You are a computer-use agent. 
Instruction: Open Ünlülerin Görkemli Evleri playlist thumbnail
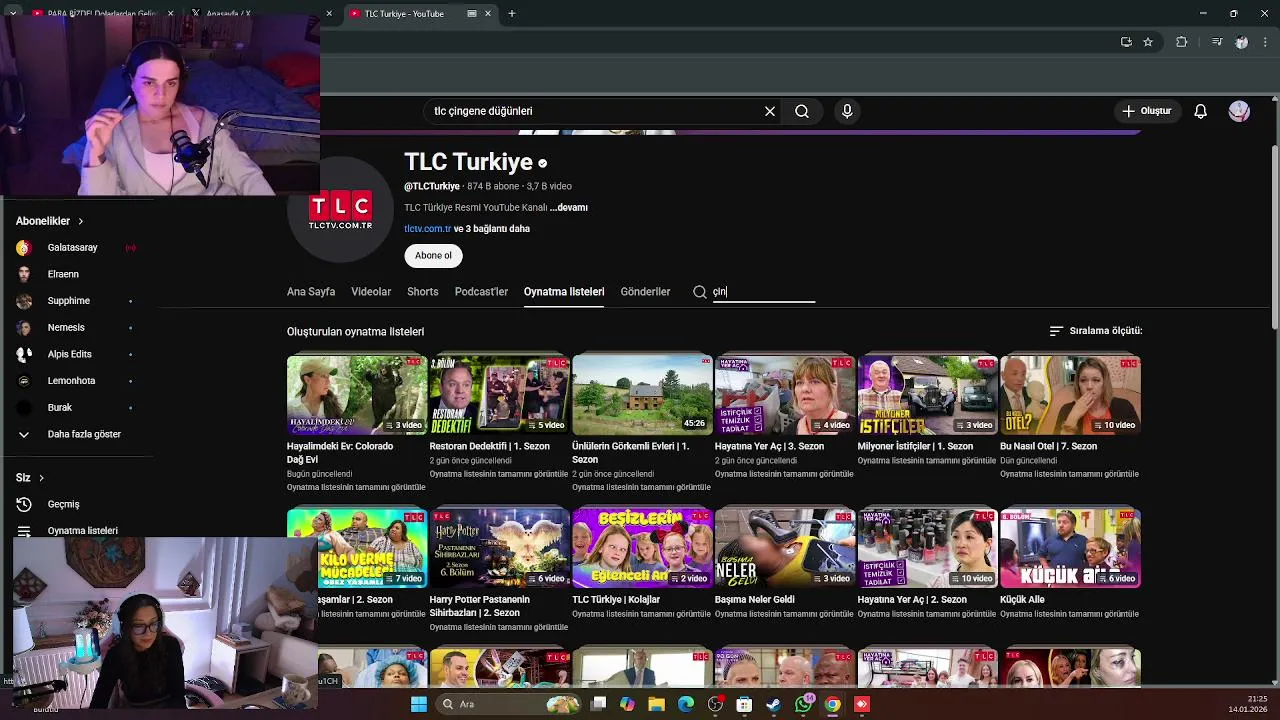click(x=642, y=394)
